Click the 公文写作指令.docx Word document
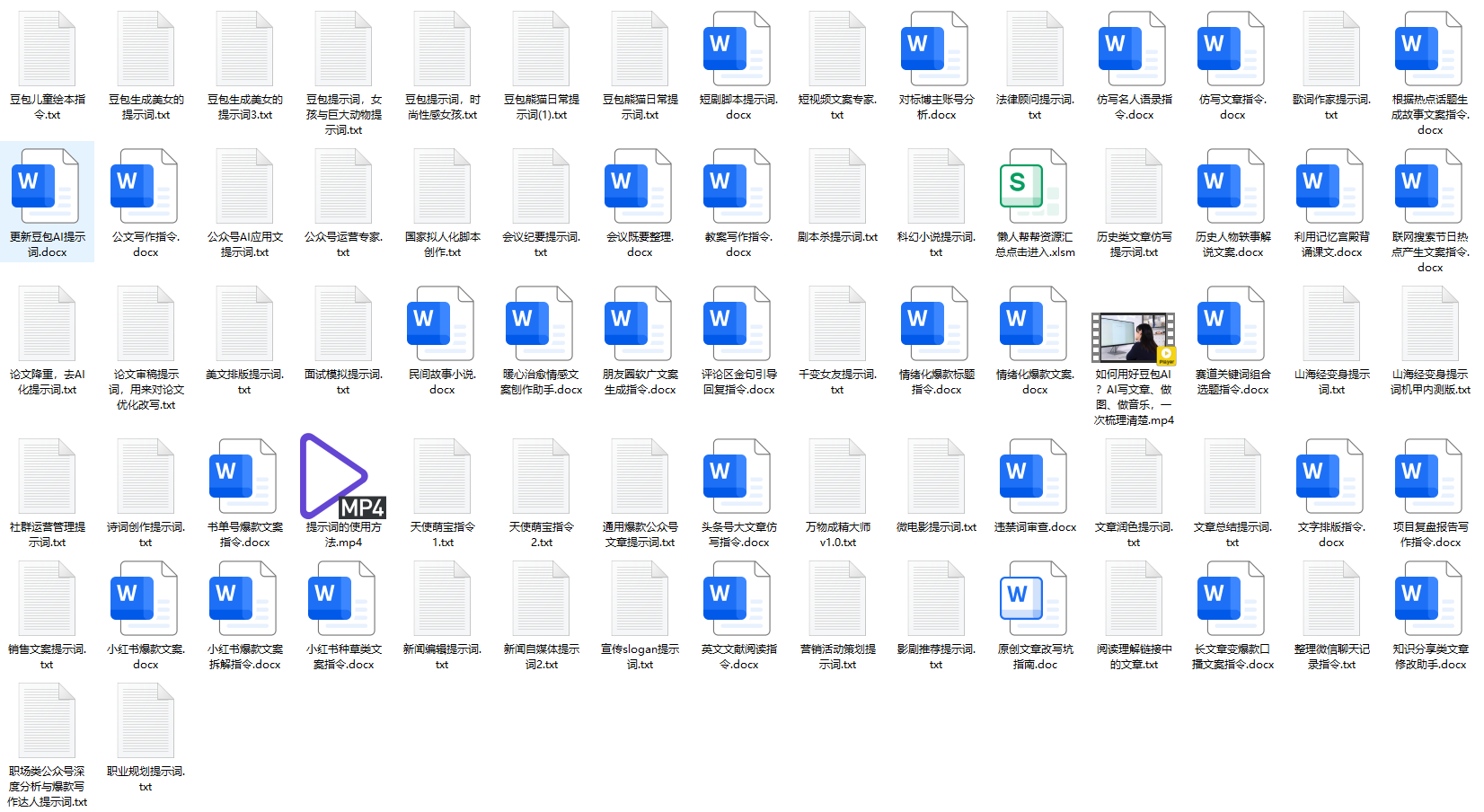1484x812 pixels. pyautogui.click(x=146, y=187)
